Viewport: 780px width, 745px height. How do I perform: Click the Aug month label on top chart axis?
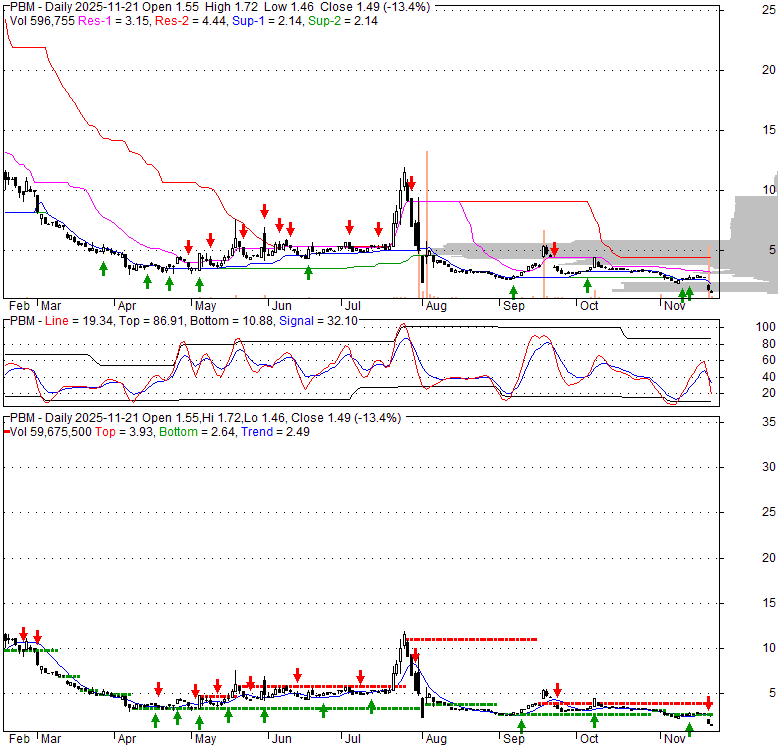click(x=436, y=306)
